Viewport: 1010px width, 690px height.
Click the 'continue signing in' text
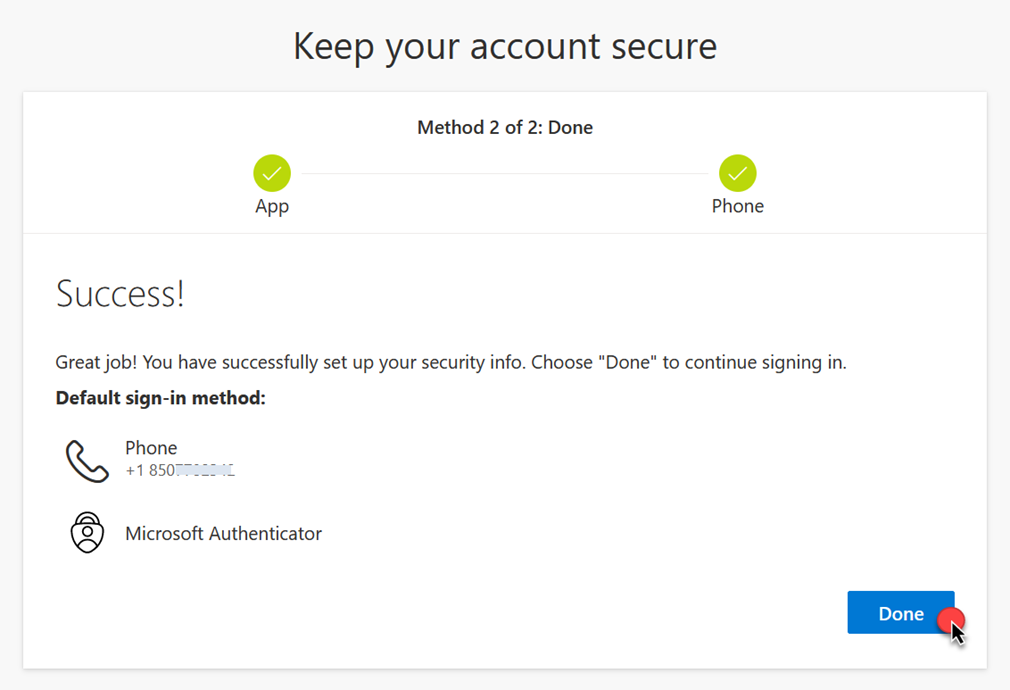pyautogui.click(x=763, y=362)
